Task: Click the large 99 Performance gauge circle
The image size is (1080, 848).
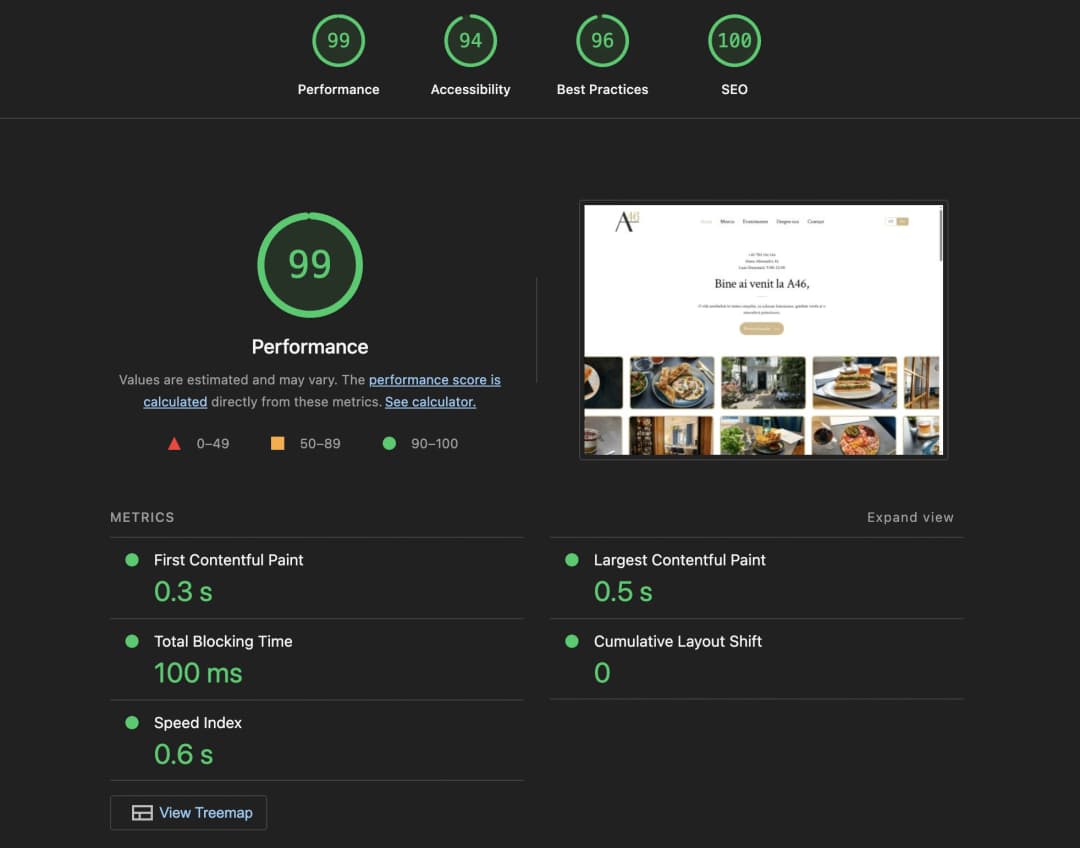Action: 310,265
